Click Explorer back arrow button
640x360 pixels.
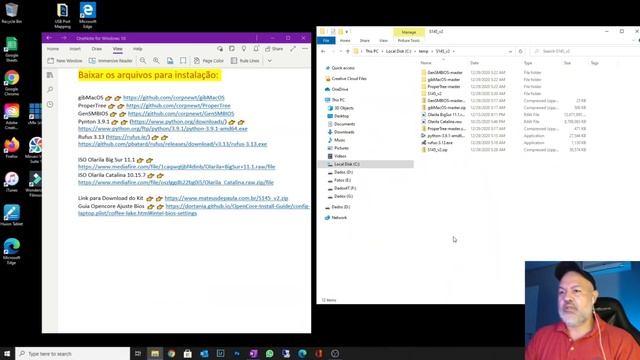323,51
